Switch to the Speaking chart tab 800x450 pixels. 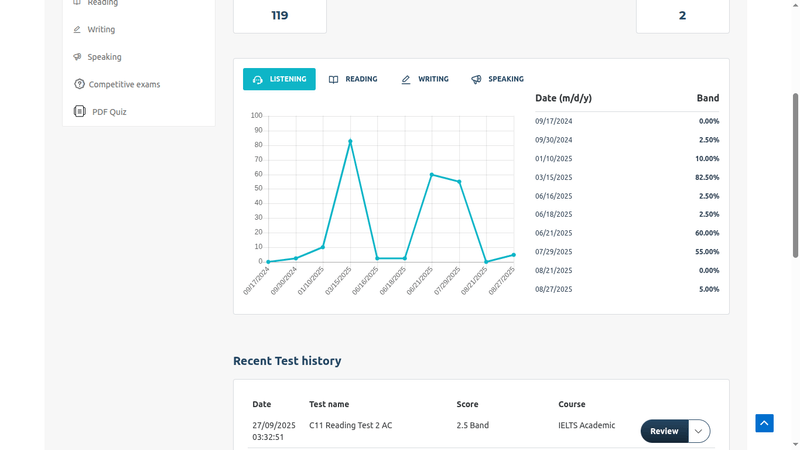coord(497,79)
